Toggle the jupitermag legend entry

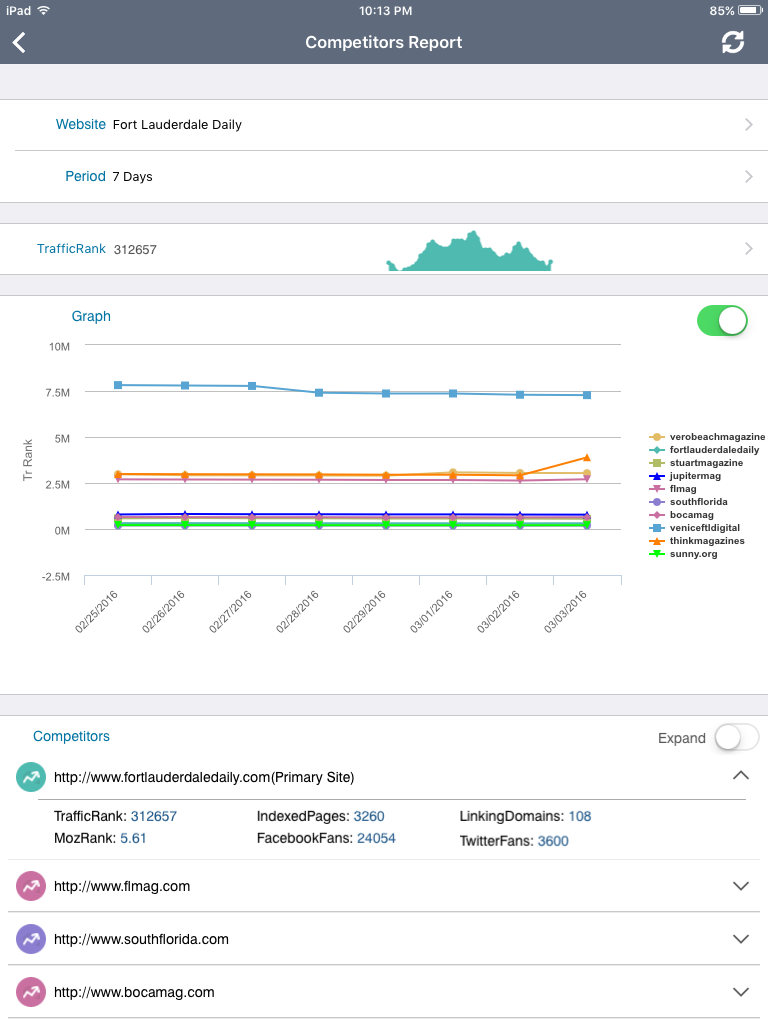coord(684,476)
